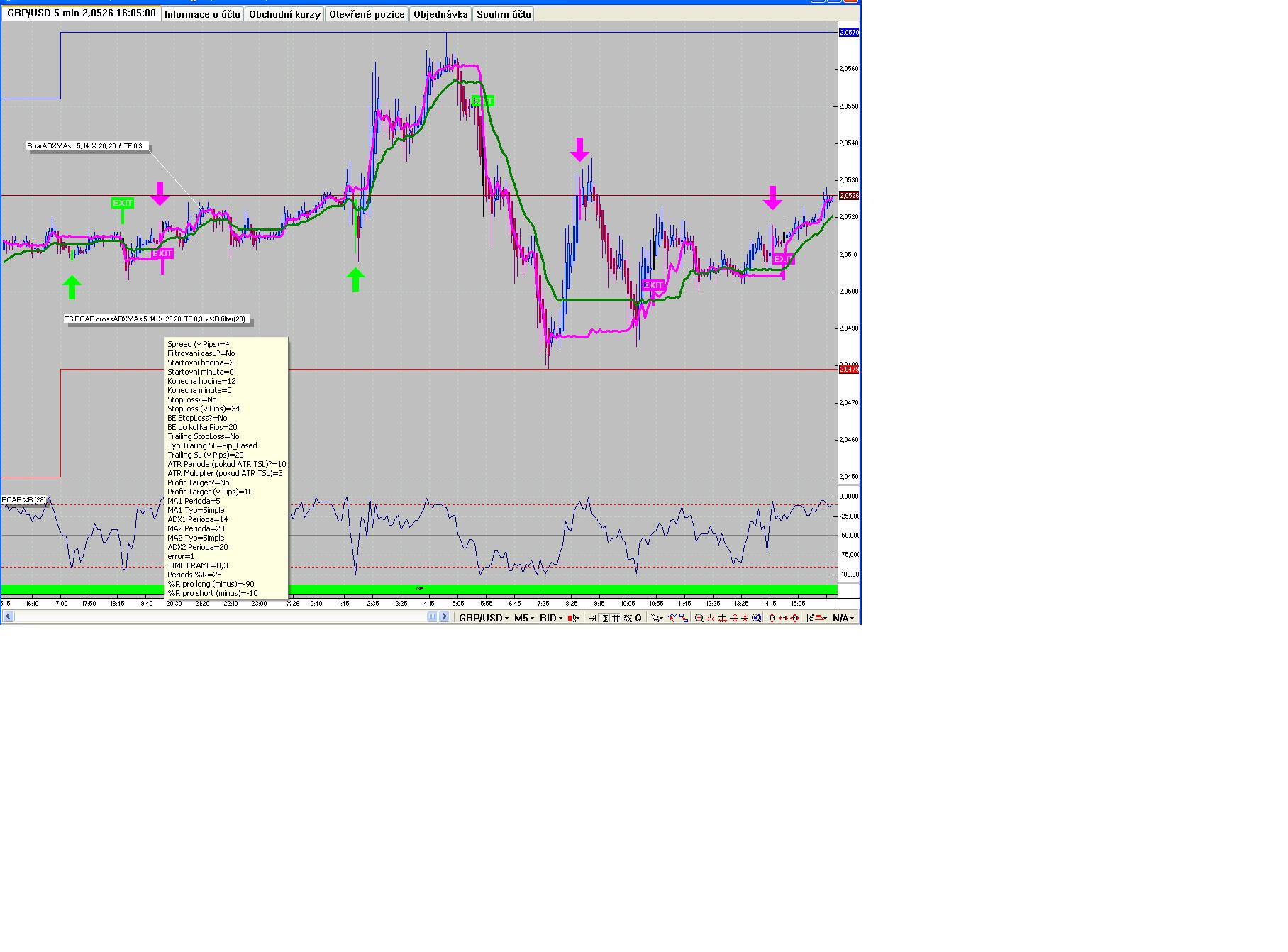The width and height of the screenshot is (1288, 952).
Task: Click the Q icon in toolbar
Action: point(638,618)
